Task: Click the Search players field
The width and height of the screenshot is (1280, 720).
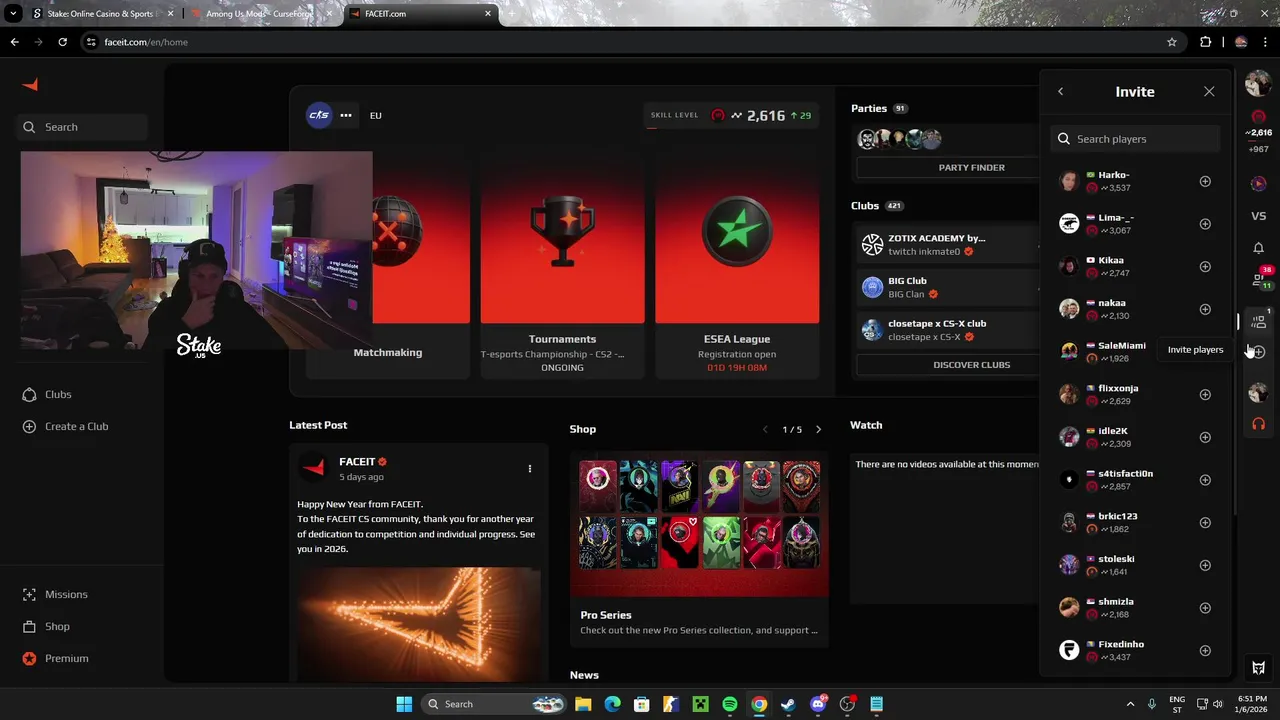Action: coord(1136,139)
